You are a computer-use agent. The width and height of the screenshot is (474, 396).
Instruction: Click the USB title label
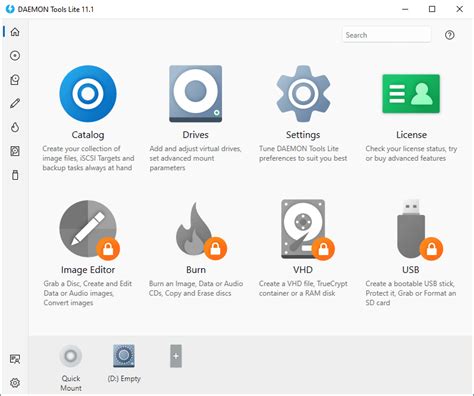pyautogui.click(x=411, y=270)
